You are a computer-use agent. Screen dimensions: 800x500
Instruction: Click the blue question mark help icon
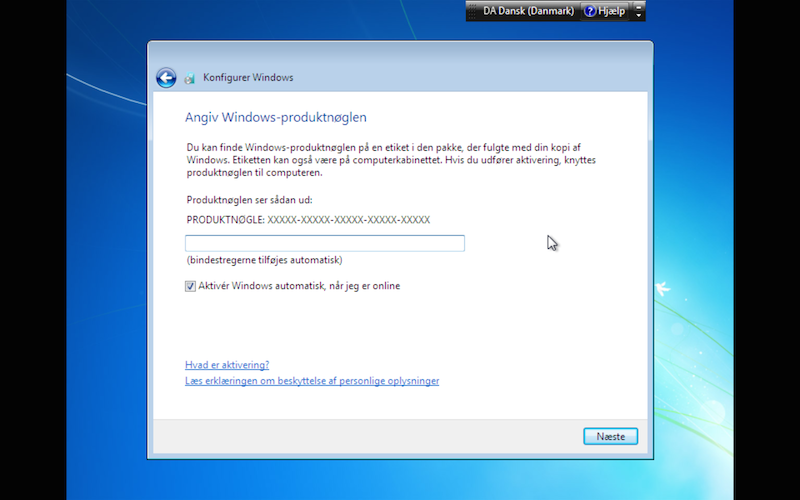[590, 11]
